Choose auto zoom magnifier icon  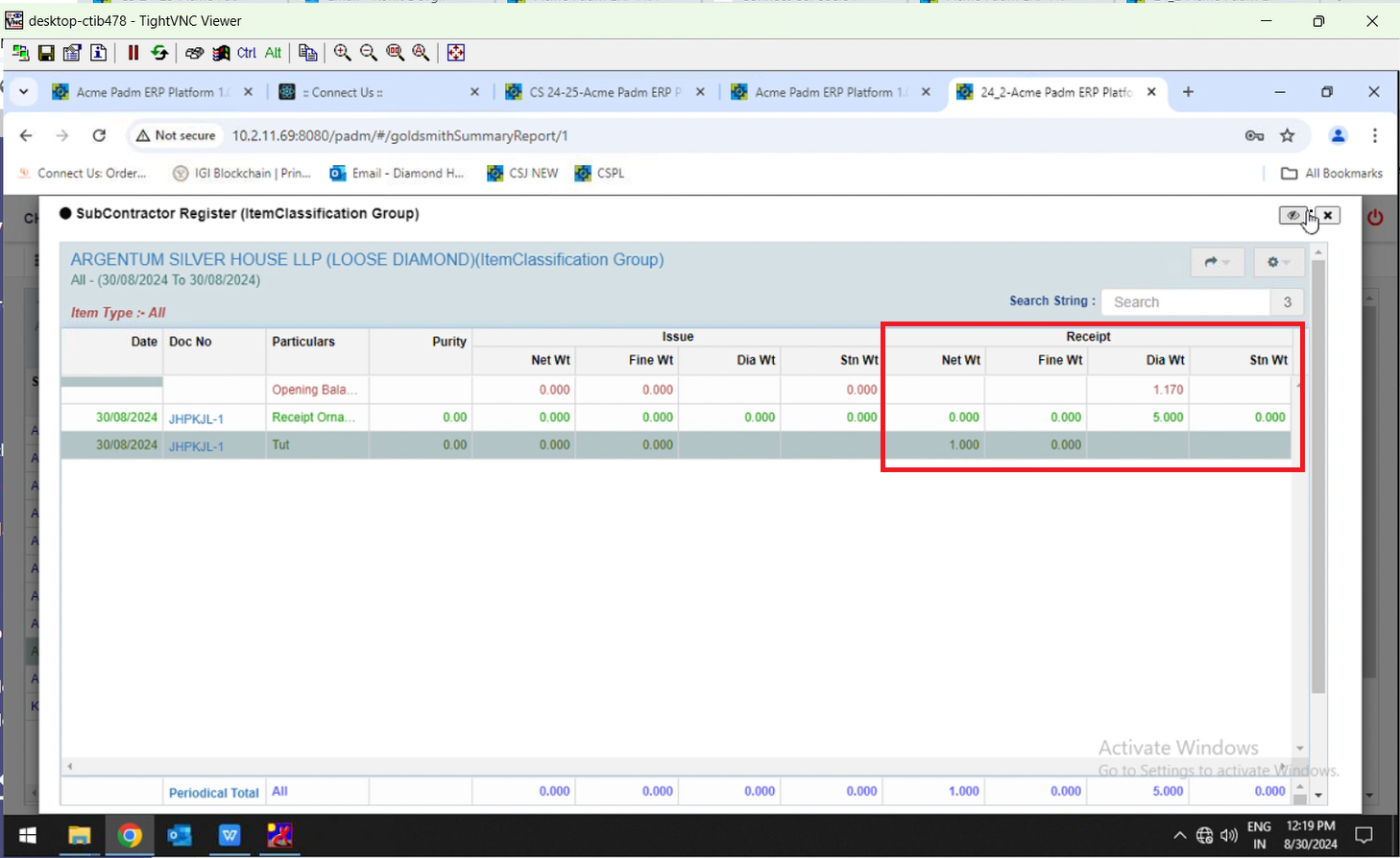[x=421, y=53]
